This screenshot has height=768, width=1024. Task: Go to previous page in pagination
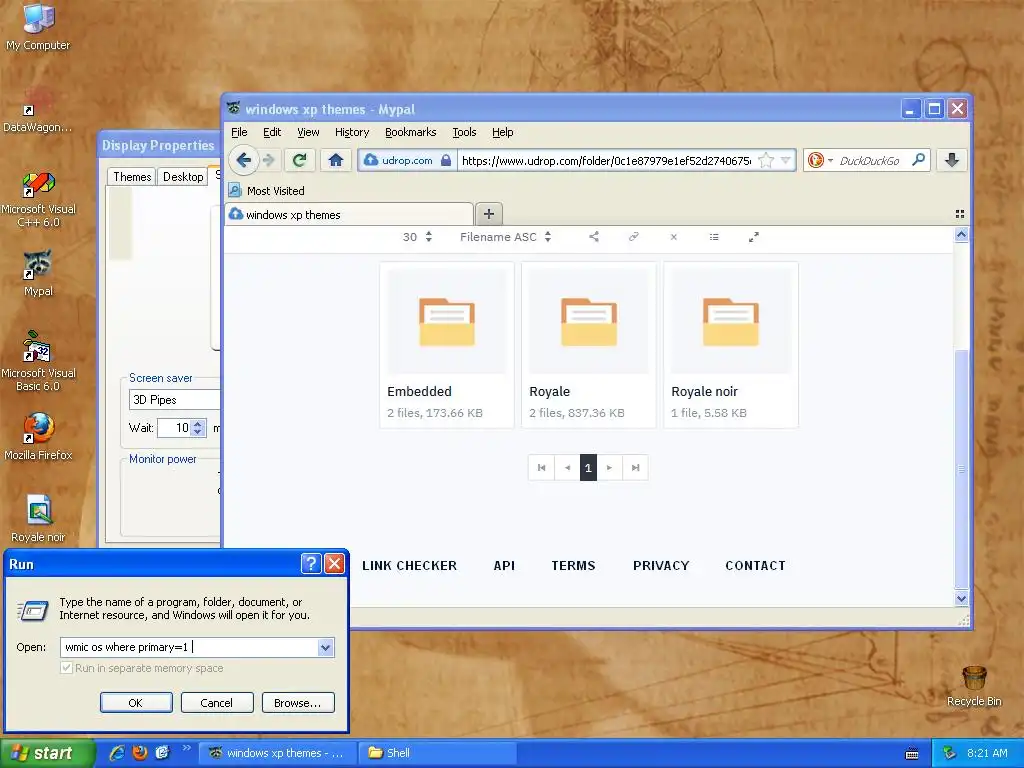(x=568, y=468)
